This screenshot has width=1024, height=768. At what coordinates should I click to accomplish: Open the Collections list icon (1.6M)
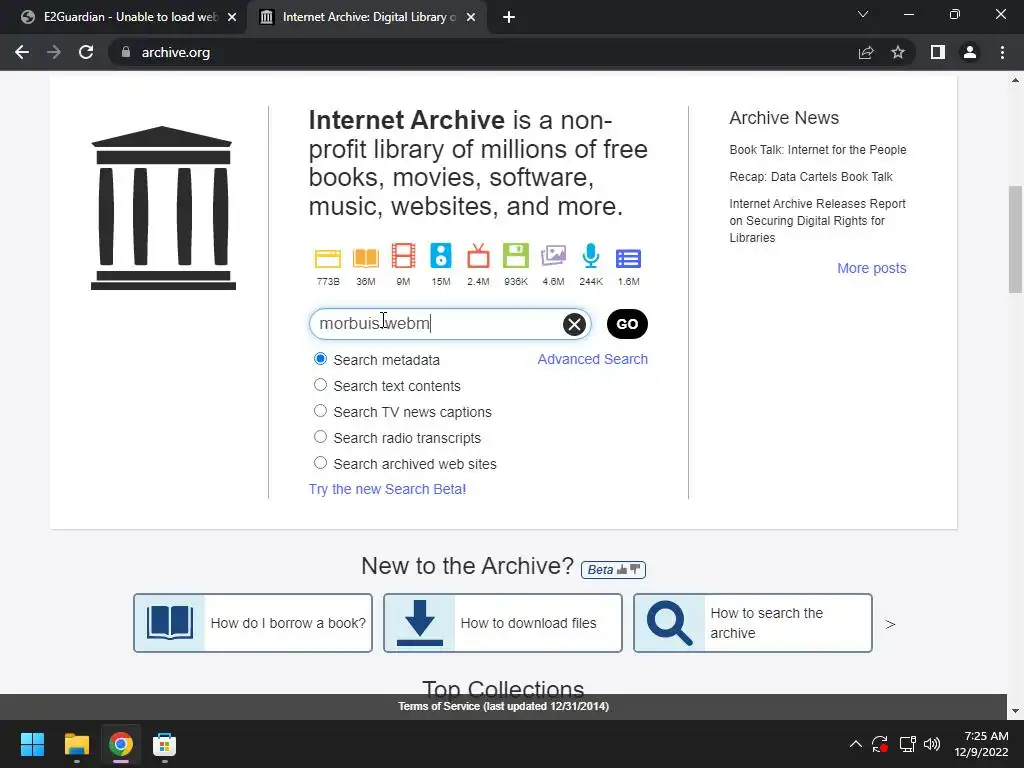tap(628, 259)
